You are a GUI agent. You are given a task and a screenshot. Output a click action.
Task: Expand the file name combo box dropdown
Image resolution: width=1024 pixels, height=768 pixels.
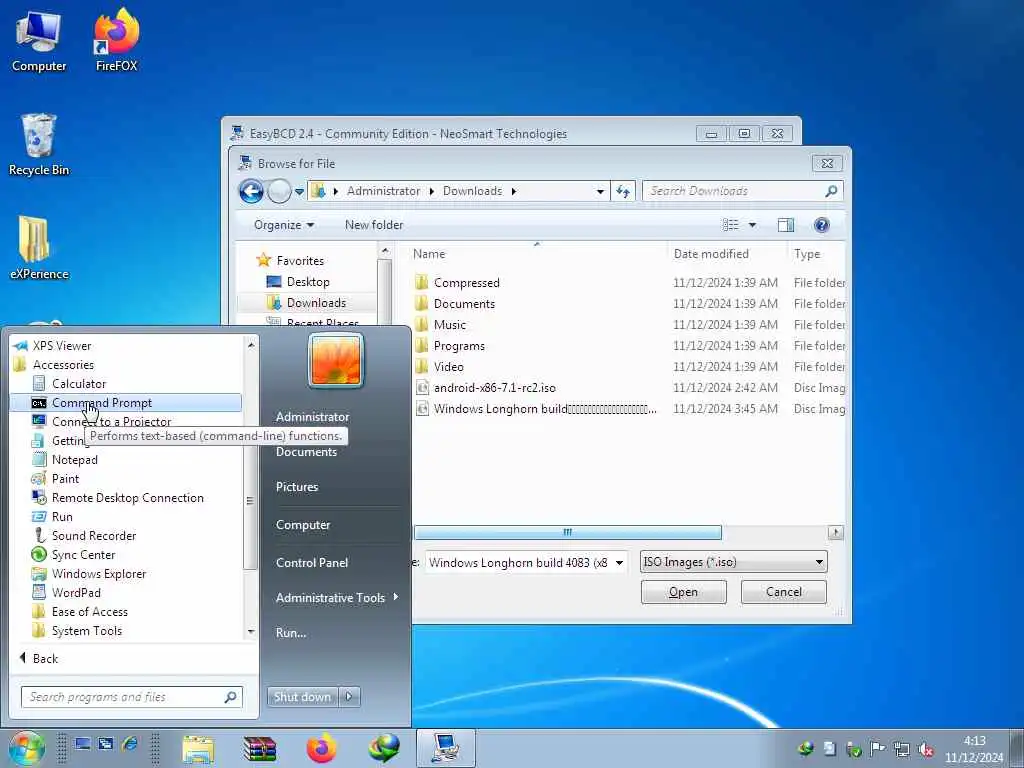point(619,563)
